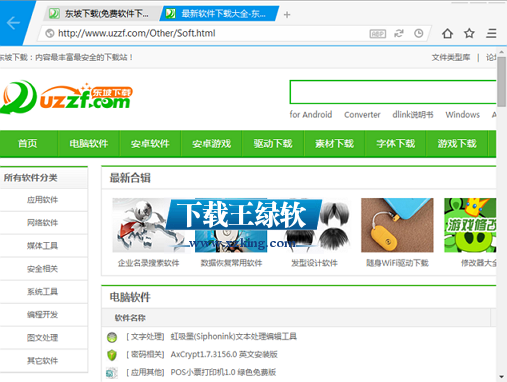This screenshot has height=382, width=507.
Task: Click the 文件类型库 link at top
Action: pos(451,58)
